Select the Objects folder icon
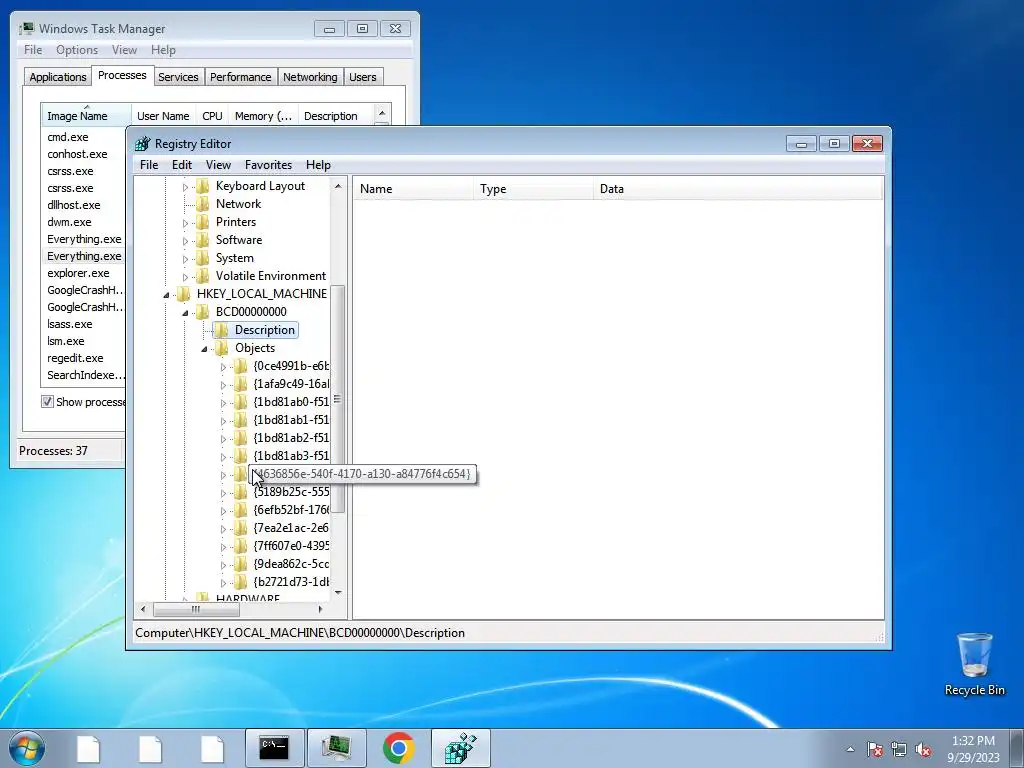 point(222,348)
